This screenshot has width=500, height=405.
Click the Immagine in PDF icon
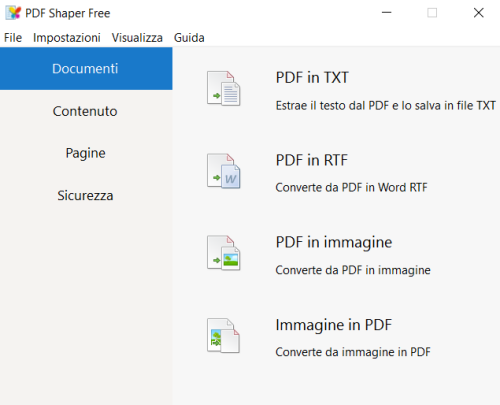223,335
